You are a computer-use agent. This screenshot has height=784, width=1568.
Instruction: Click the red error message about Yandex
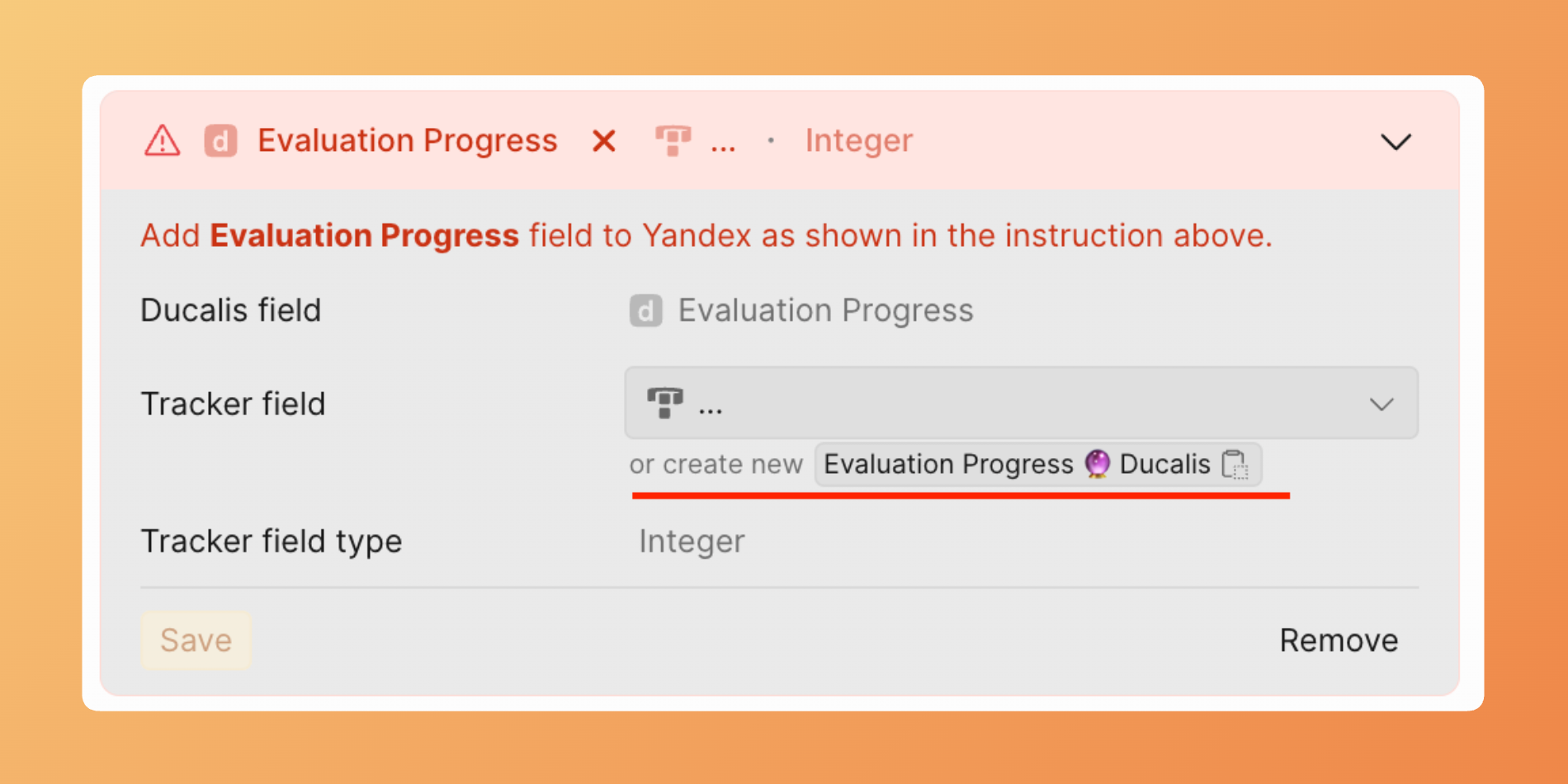point(706,236)
